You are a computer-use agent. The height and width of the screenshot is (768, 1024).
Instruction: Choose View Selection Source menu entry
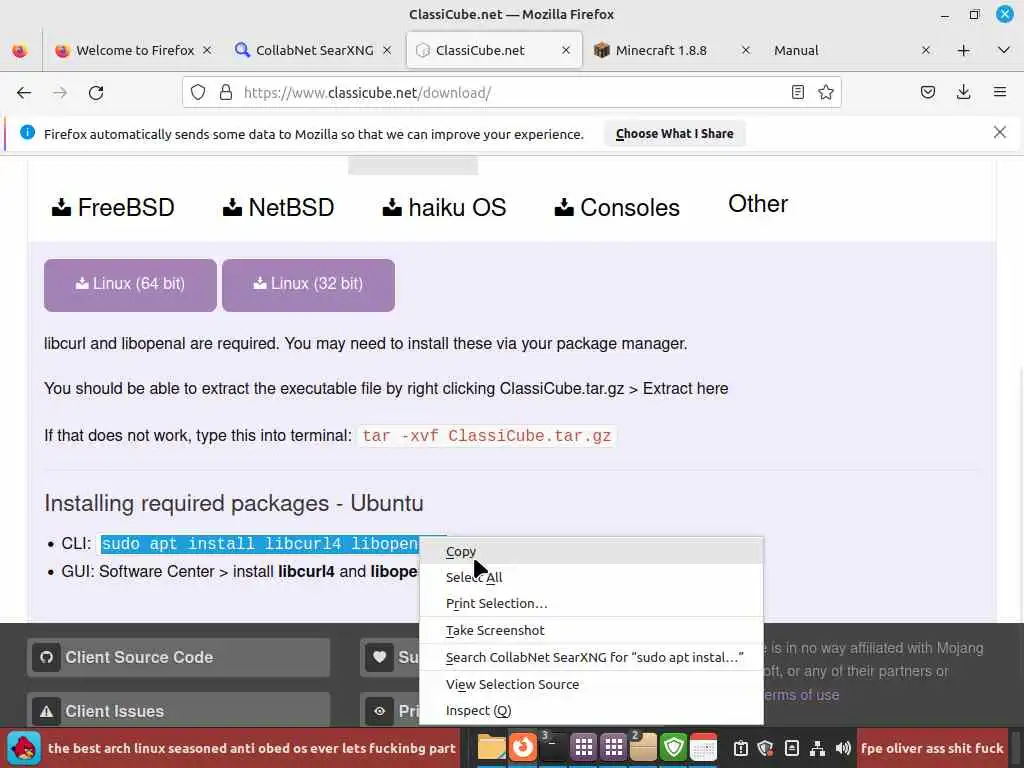591,684
